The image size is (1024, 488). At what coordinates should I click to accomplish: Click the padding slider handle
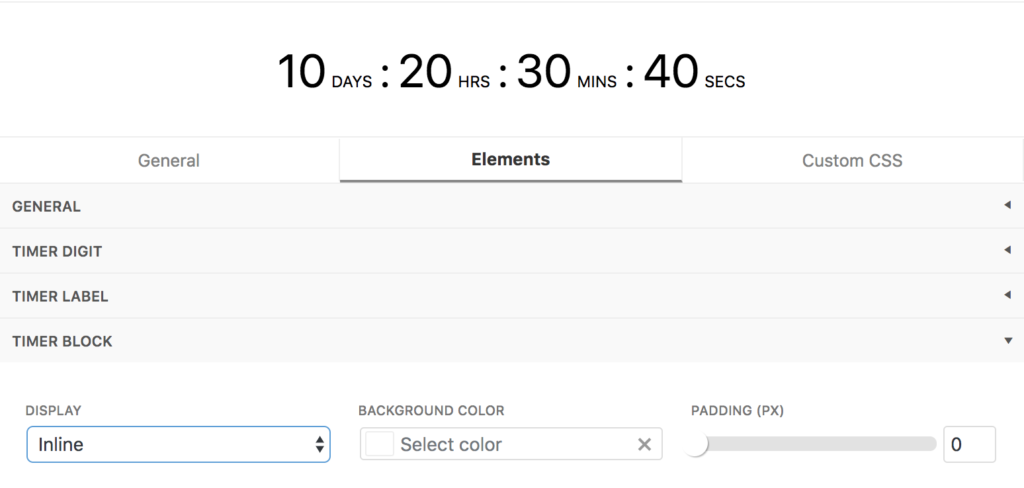pyautogui.click(x=696, y=444)
